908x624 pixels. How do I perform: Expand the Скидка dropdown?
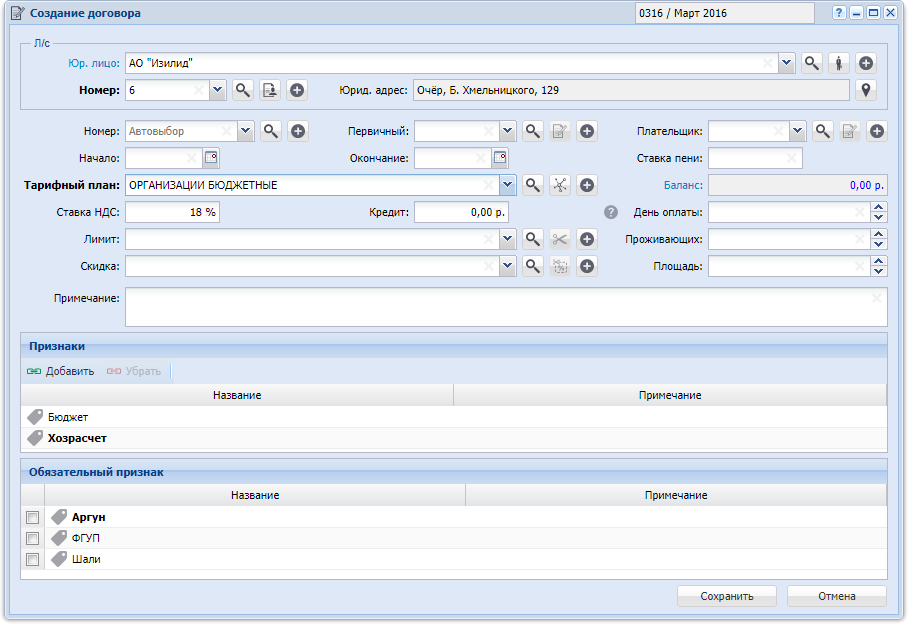pos(507,266)
